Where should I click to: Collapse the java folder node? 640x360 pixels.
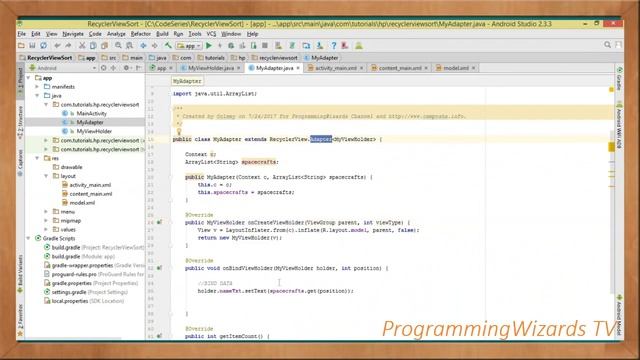(37, 96)
